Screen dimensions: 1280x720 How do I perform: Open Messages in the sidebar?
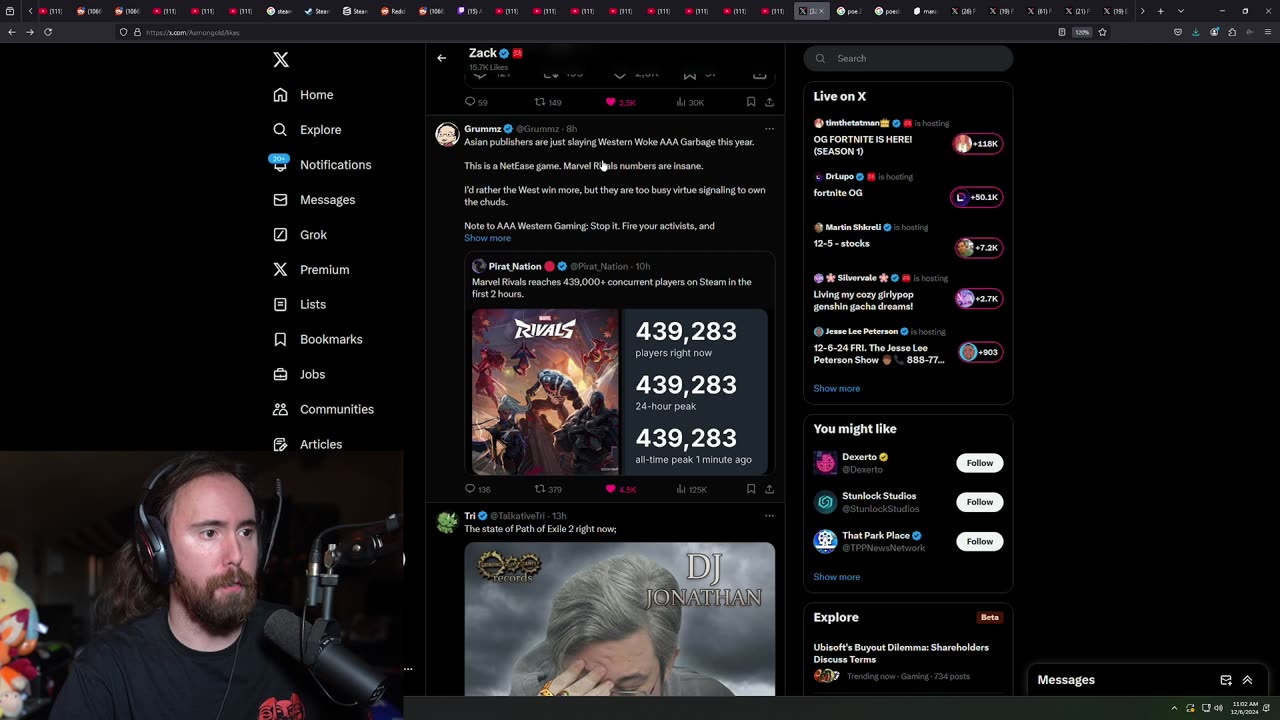pos(313,200)
